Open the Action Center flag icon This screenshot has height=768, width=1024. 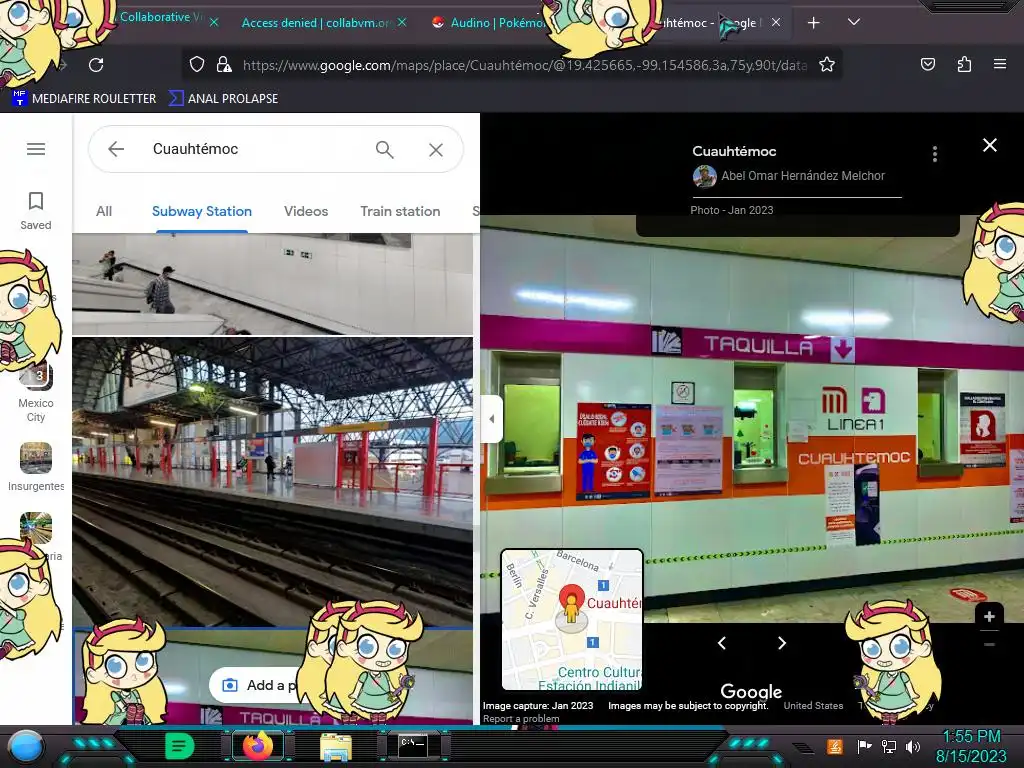[x=864, y=746]
